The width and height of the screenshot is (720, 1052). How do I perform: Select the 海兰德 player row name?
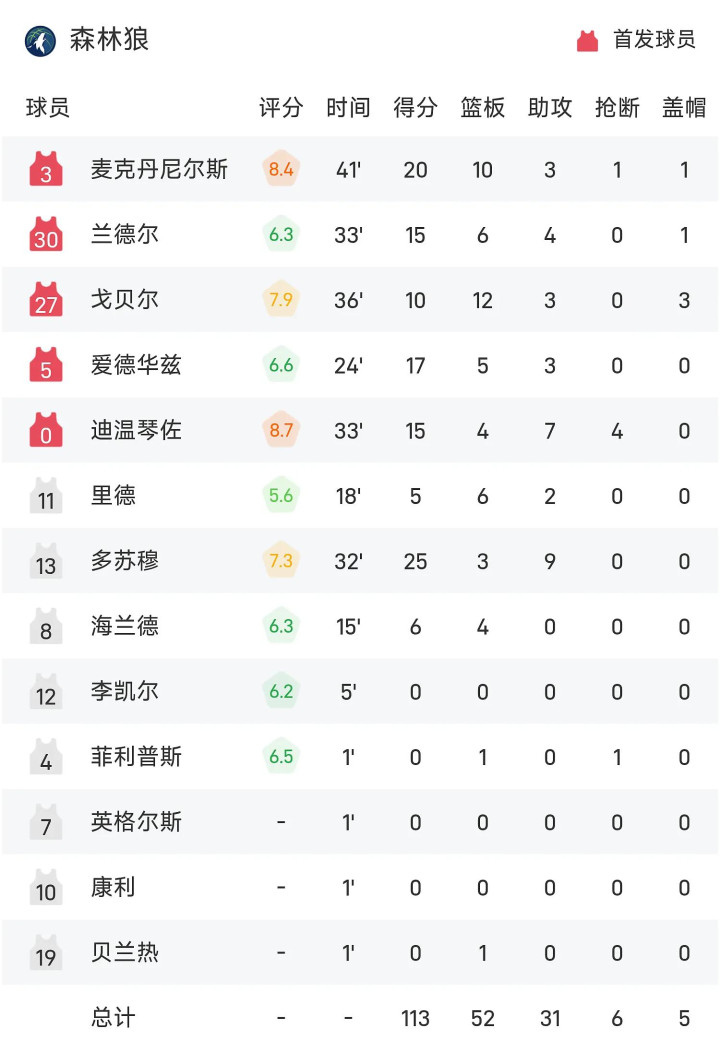125,627
